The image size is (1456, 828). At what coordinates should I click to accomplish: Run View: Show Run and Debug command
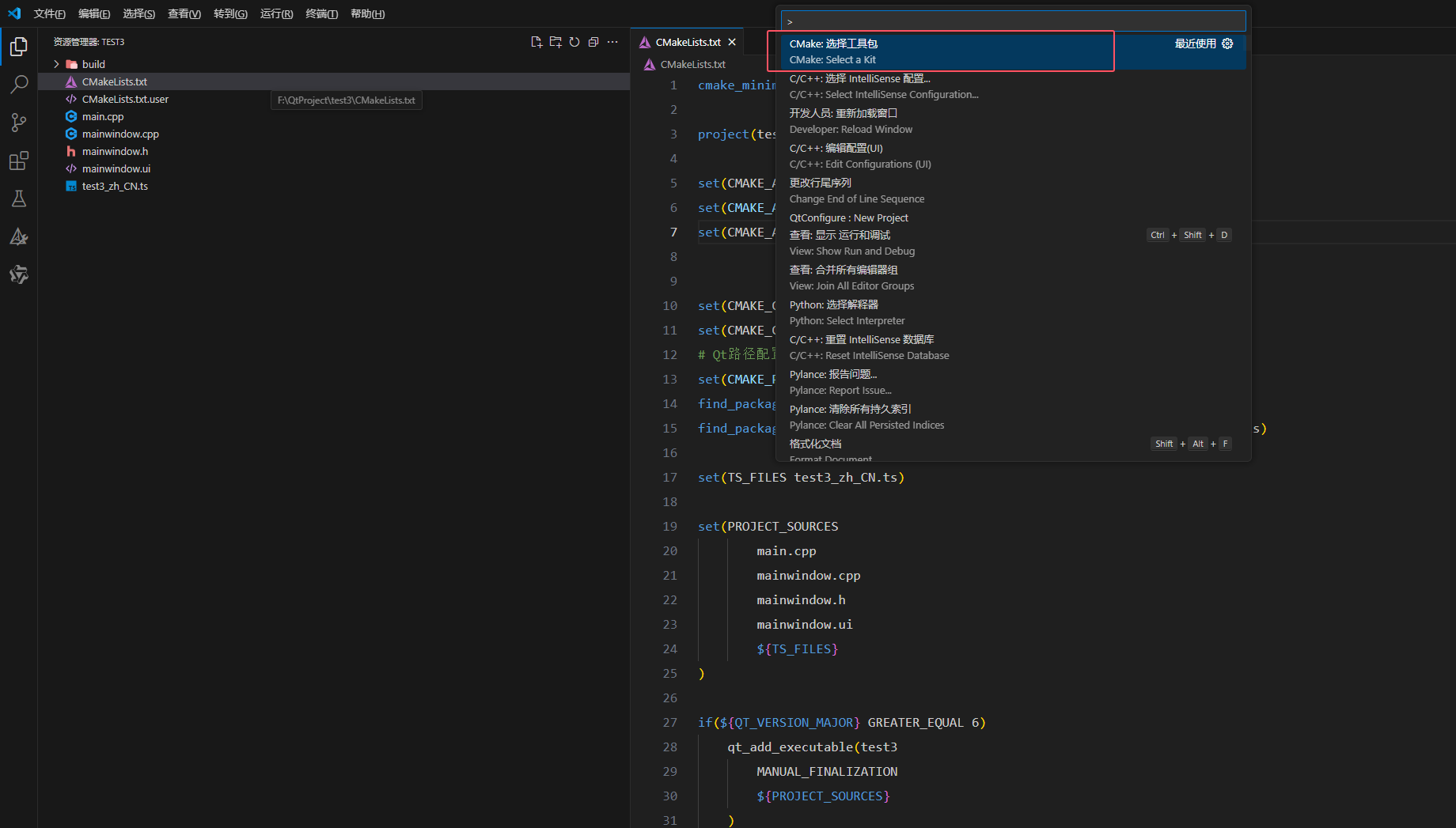point(1013,243)
